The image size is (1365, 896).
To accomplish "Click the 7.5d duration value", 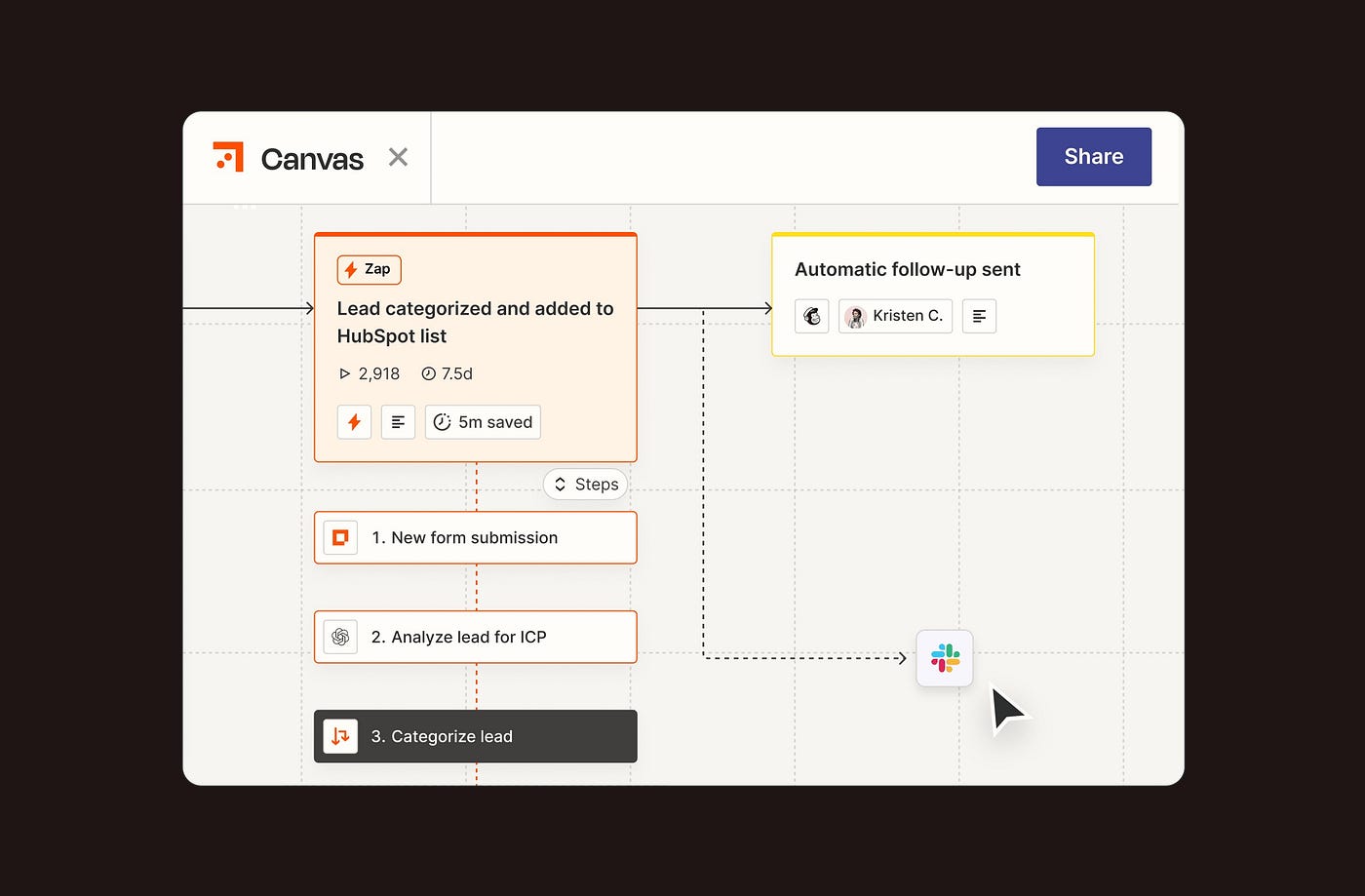I will (447, 373).
